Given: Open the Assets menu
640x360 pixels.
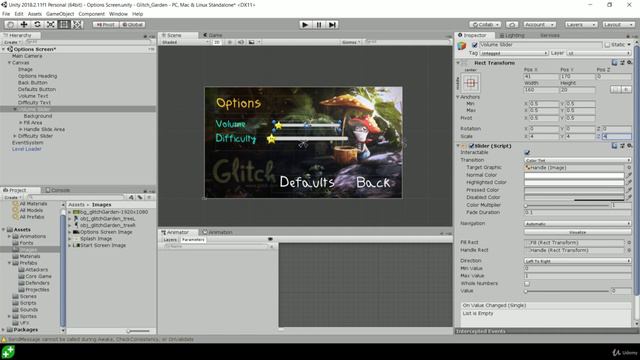Looking at the screenshot, I should (35, 14).
